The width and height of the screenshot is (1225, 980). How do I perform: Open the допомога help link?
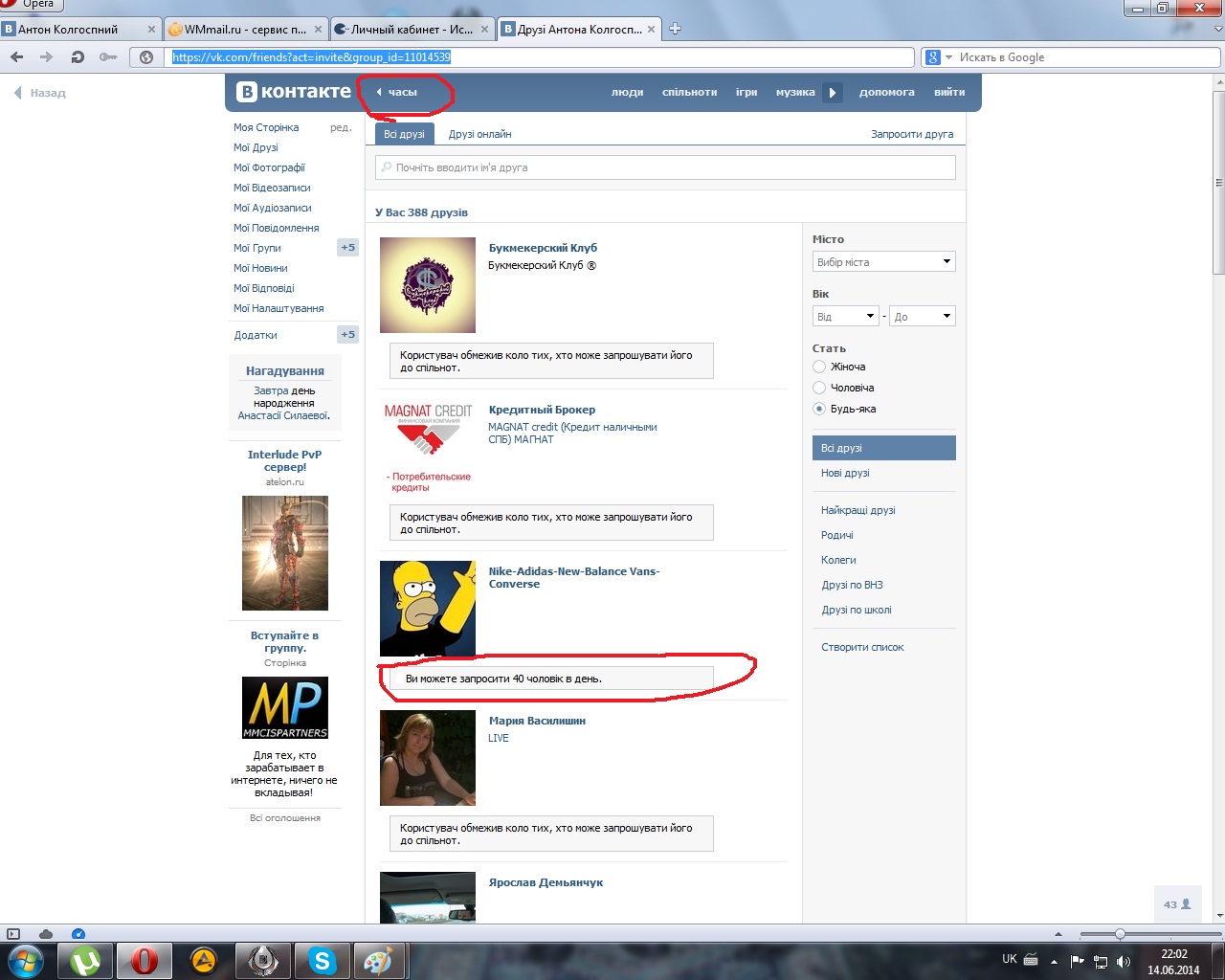pos(887,92)
